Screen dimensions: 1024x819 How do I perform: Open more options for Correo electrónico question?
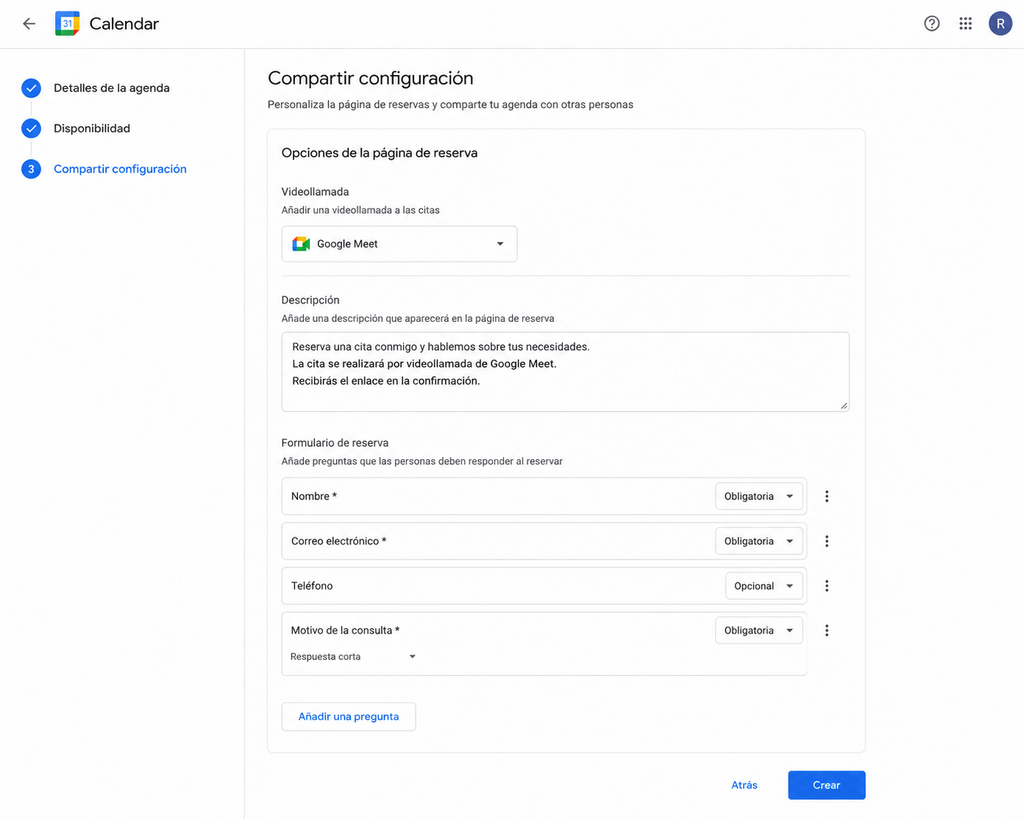826,541
